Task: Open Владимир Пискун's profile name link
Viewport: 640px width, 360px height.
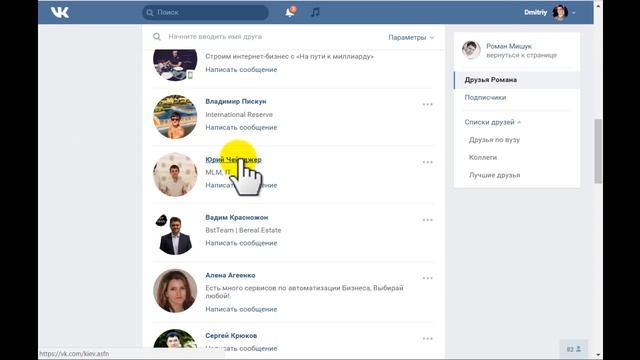Action: point(236,101)
